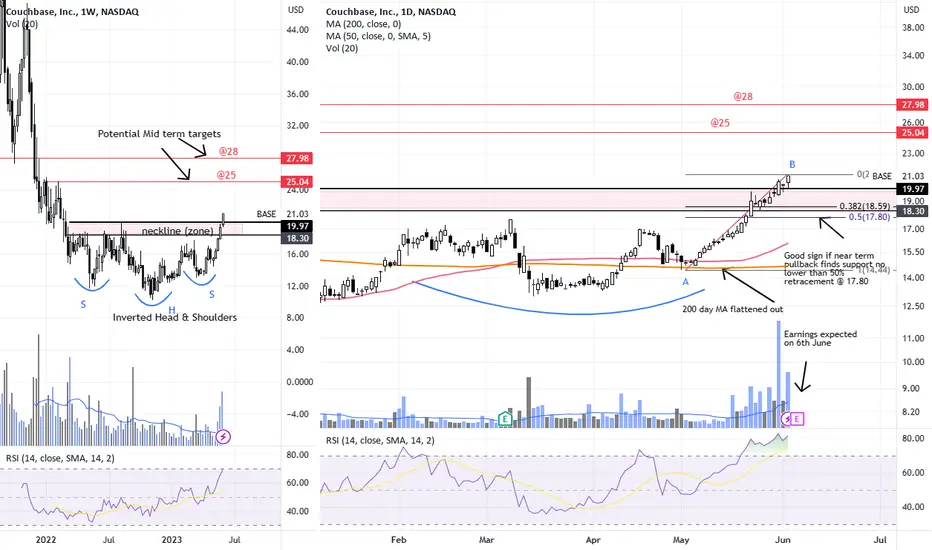This screenshot has height=550, width=932.
Task: Click the '0.5(17.80)' Fibonacci level label
Action: pos(870,217)
